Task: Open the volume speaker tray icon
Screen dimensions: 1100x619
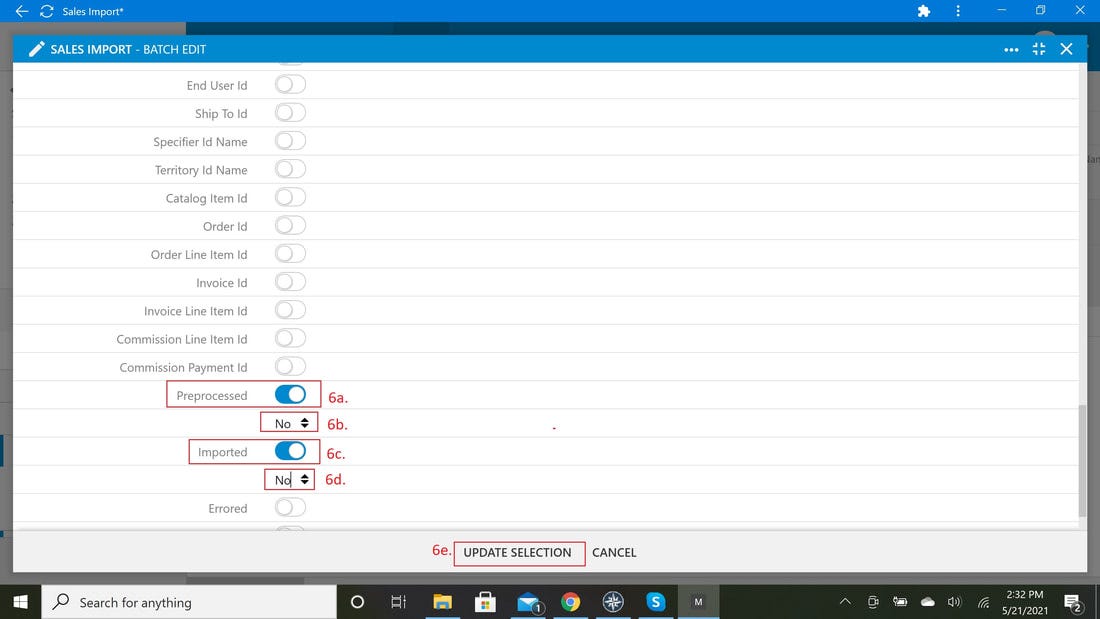Action: click(954, 601)
